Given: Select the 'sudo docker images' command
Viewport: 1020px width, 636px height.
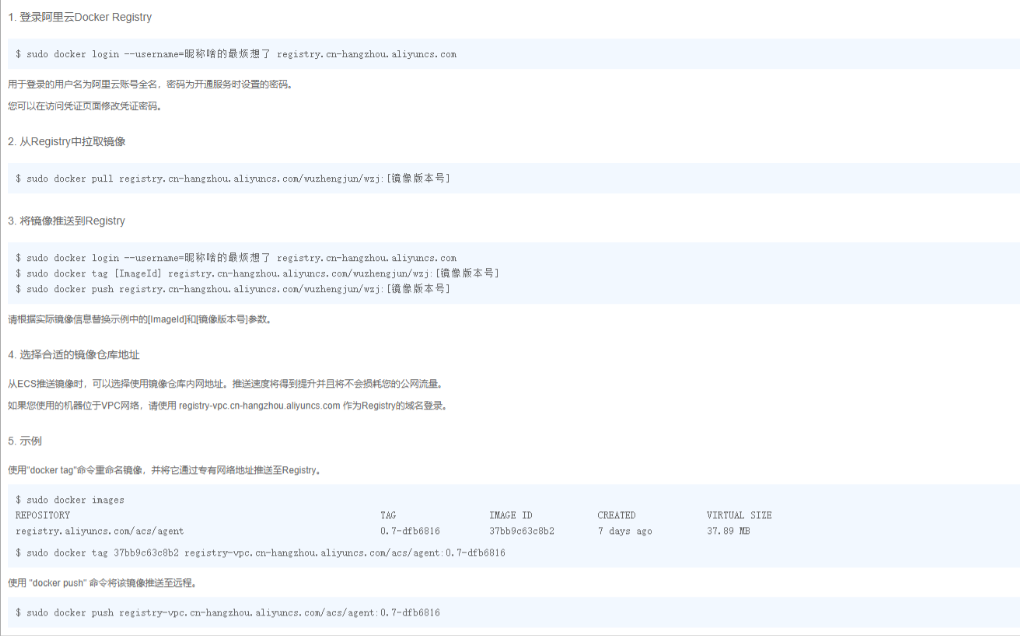Looking at the screenshot, I should coord(70,500).
